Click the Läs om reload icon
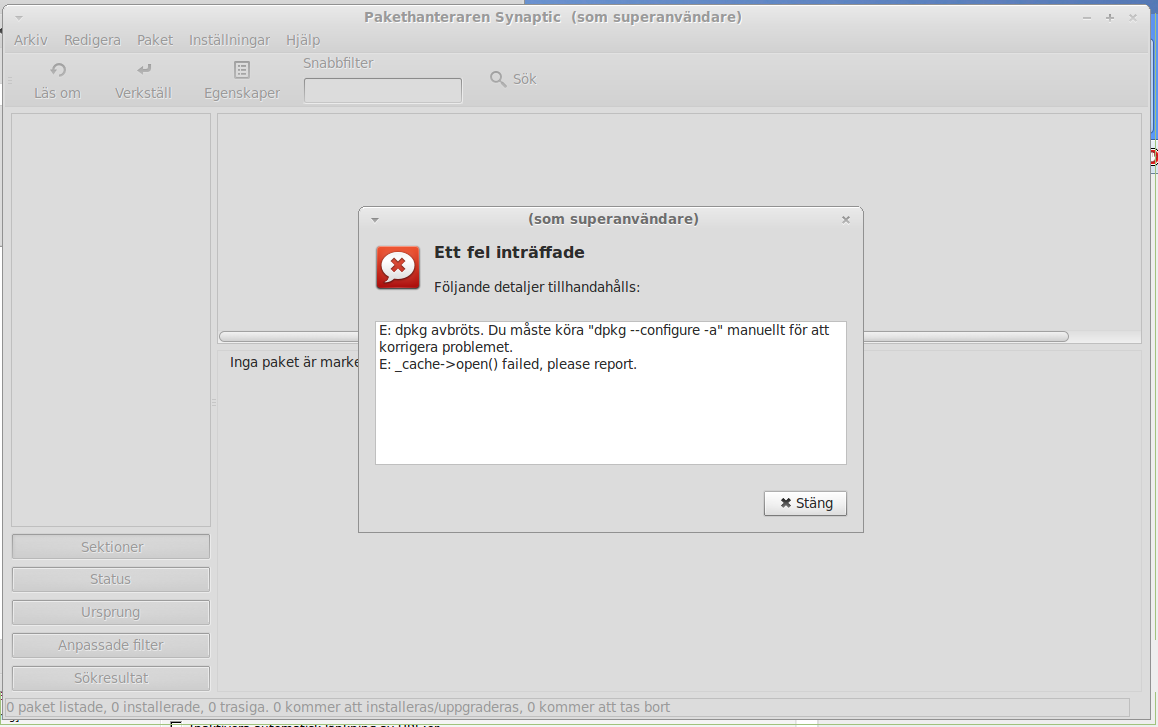1158x727 pixels. click(58, 70)
